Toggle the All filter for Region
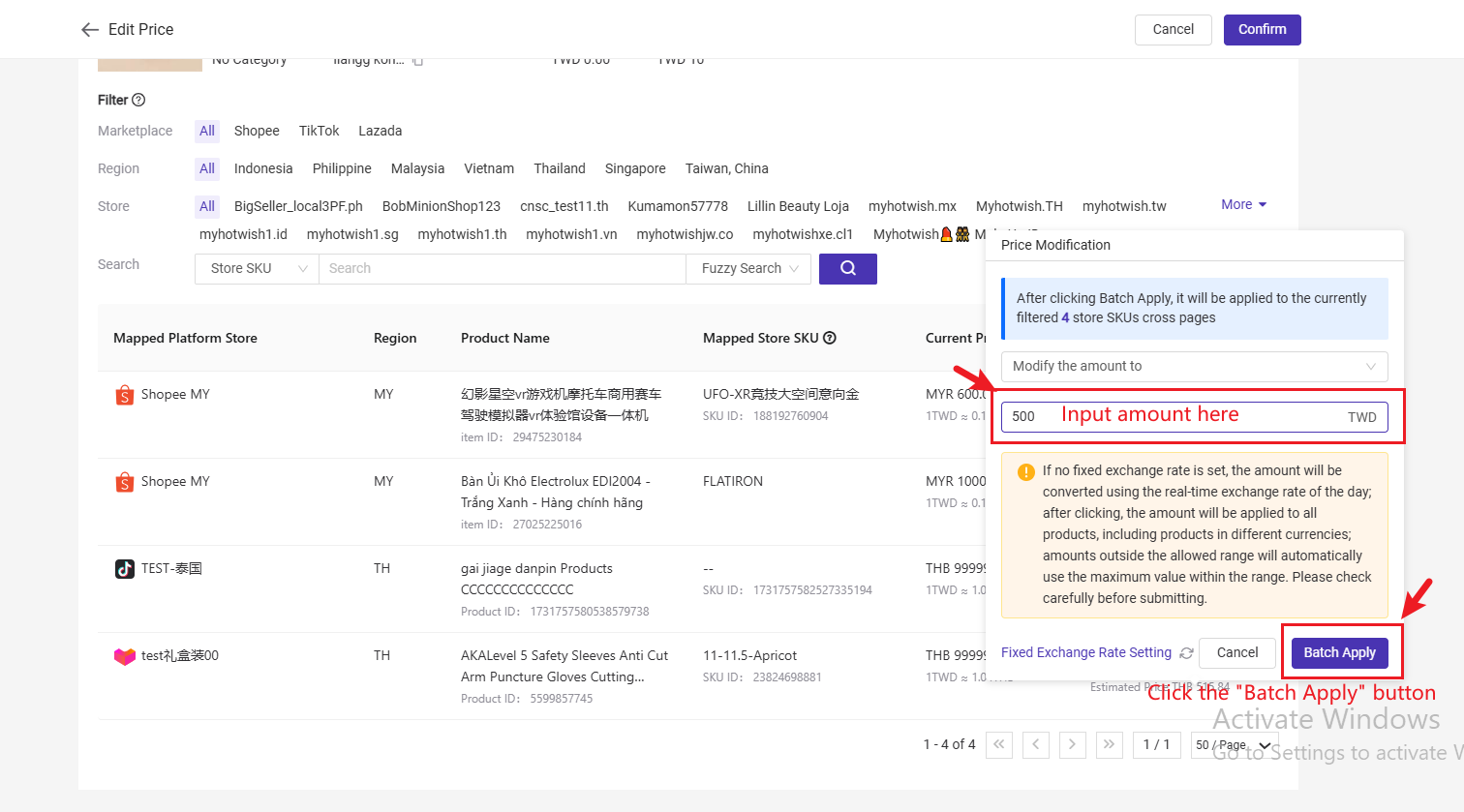 (x=206, y=167)
